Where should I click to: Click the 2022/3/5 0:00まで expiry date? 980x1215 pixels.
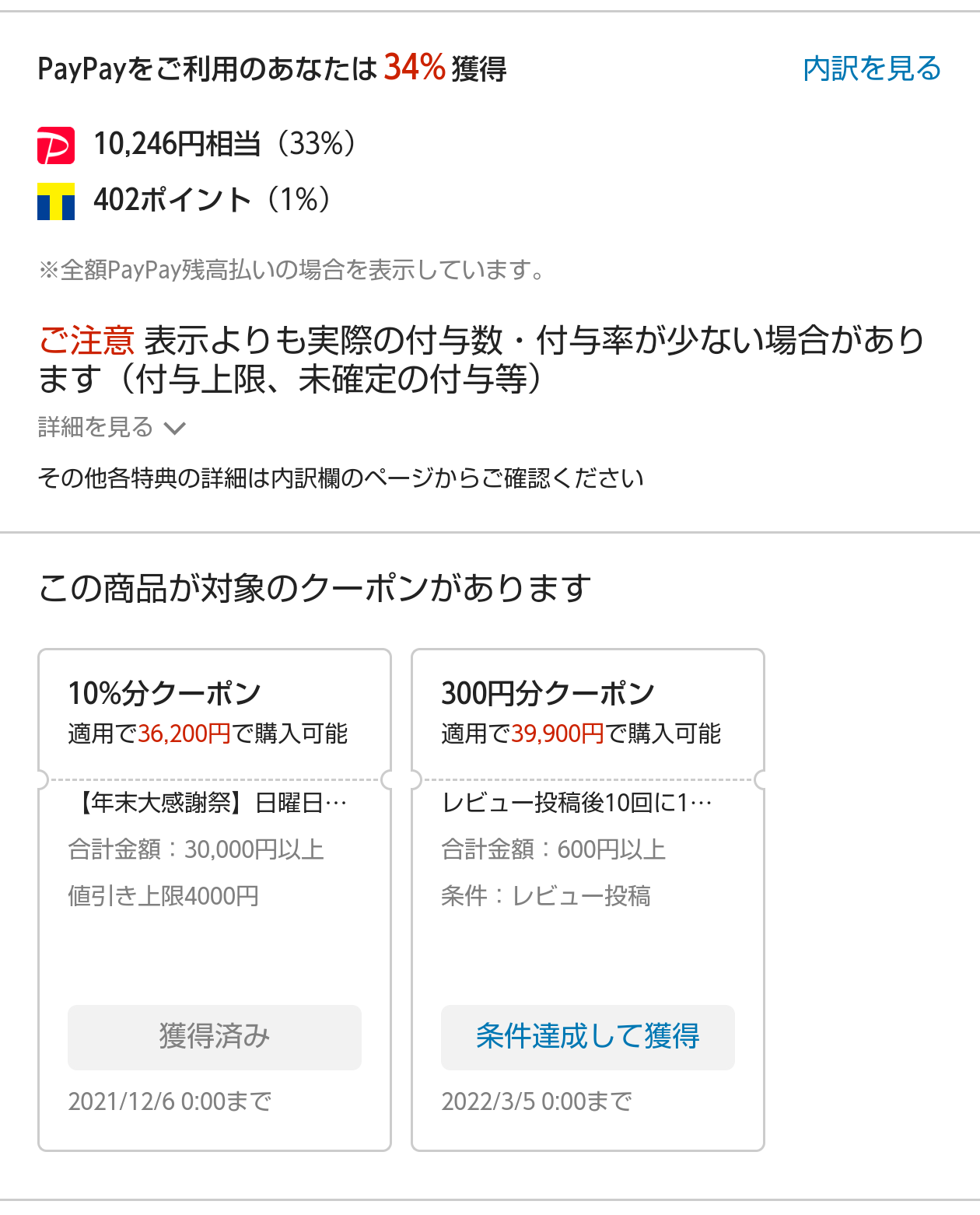pyautogui.click(x=537, y=1101)
